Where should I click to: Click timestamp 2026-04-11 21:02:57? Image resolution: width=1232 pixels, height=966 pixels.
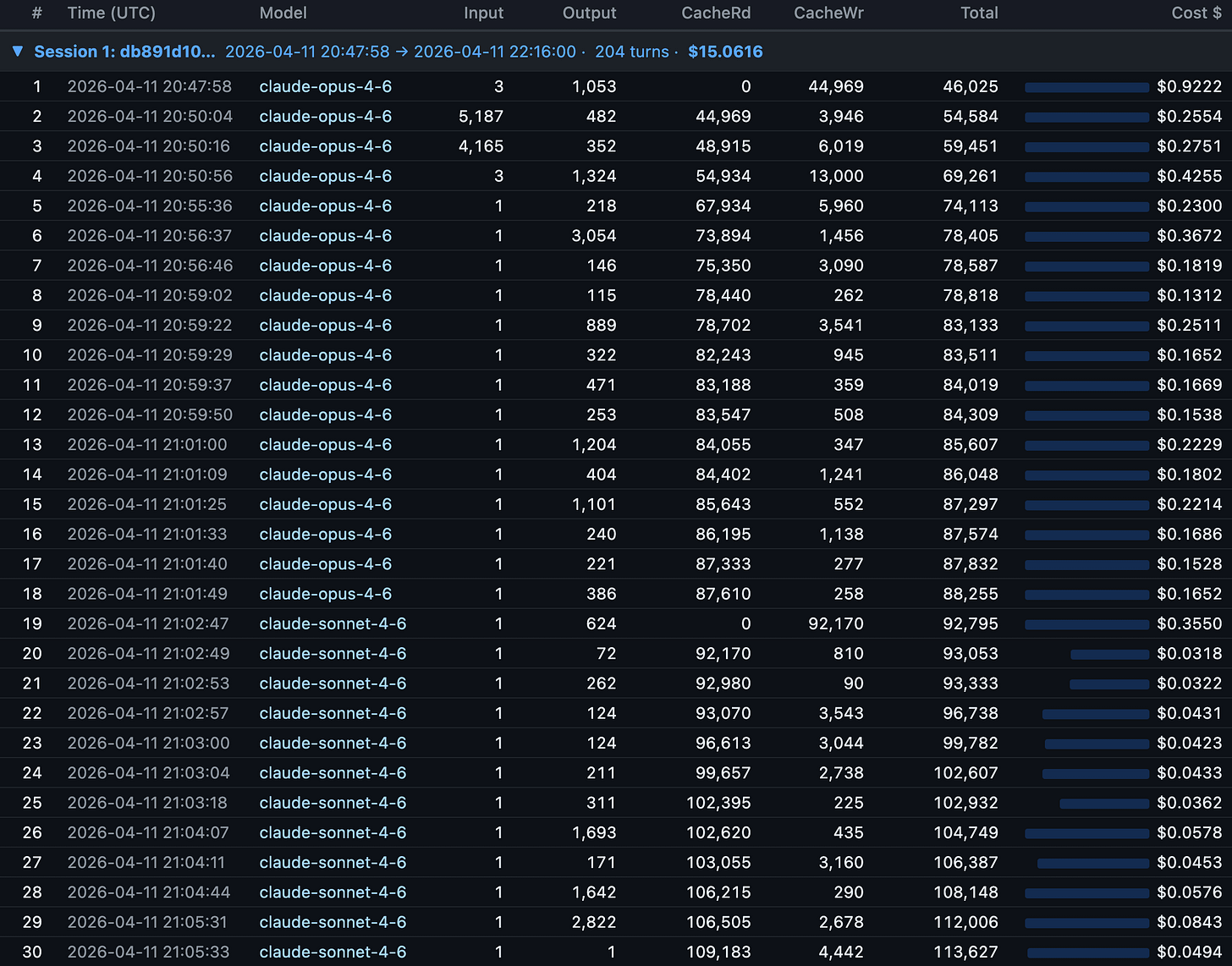(147, 713)
